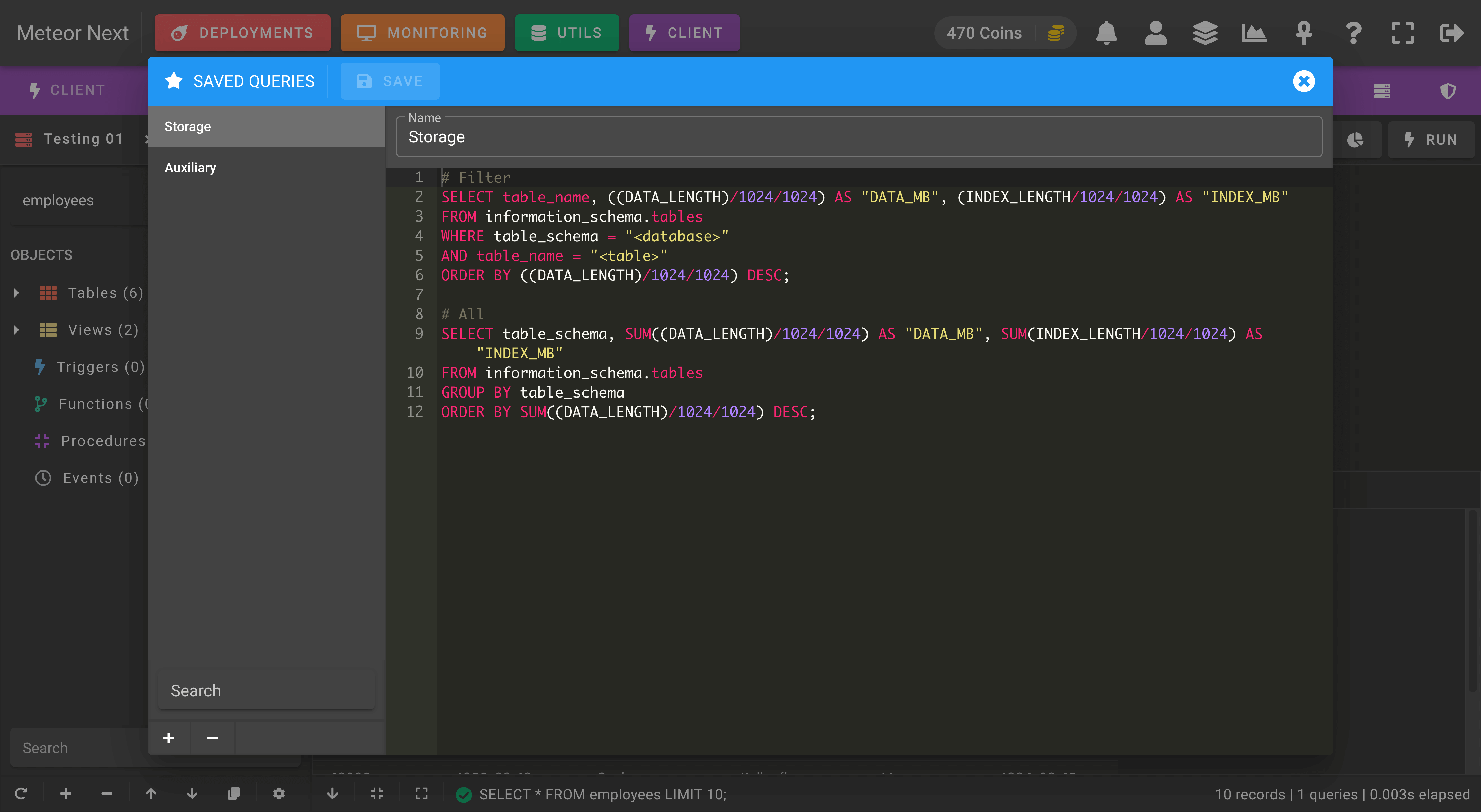1481x812 pixels.
Task: Click the collapse icon in results bar
Action: (377, 793)
